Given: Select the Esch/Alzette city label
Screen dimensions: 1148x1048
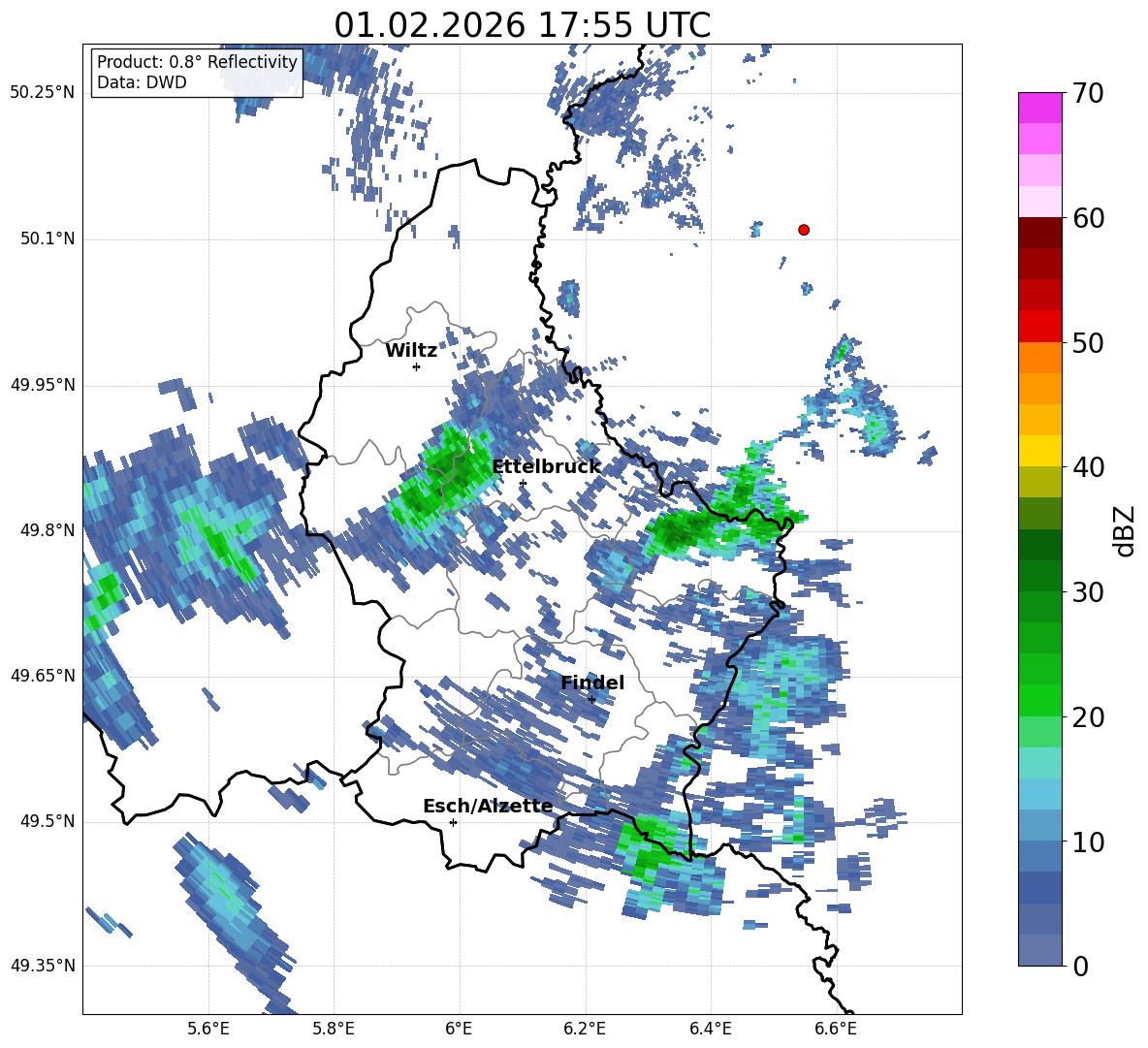Looking at the screenshot, I should [488, 806].
